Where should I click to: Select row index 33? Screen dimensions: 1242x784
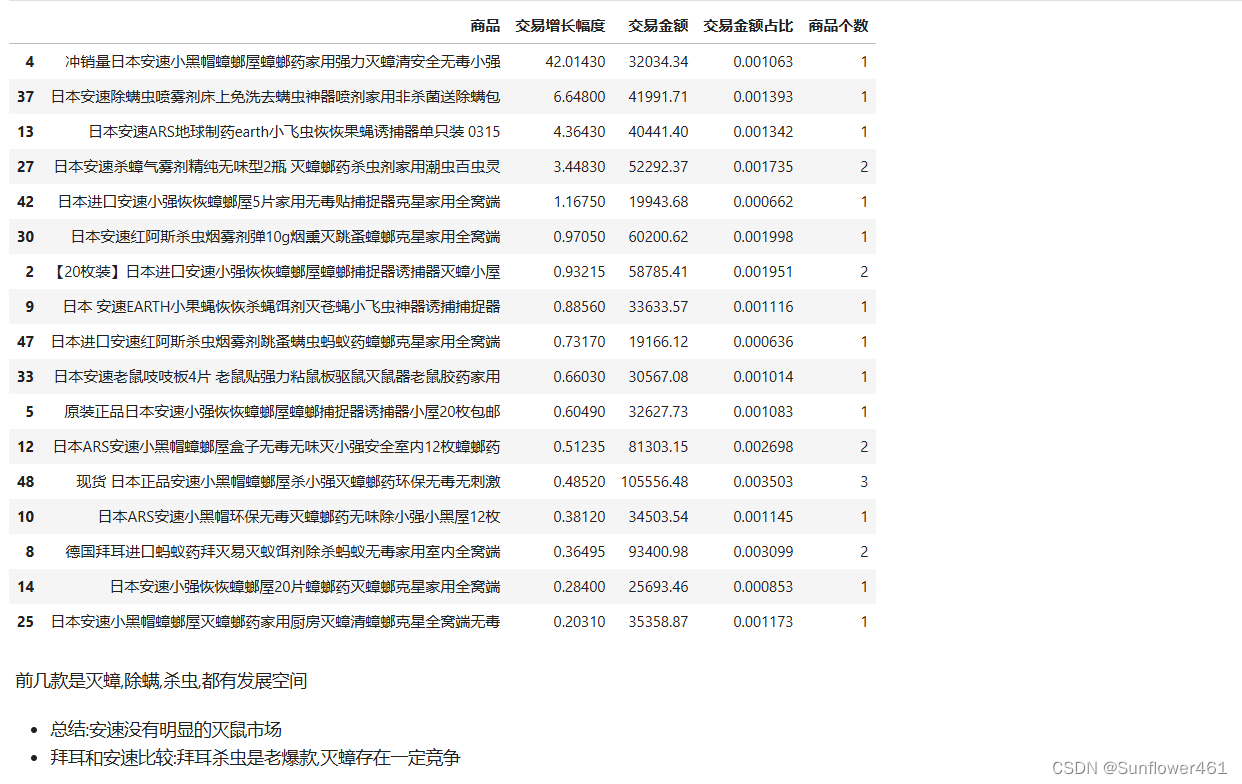coord(26,377)
